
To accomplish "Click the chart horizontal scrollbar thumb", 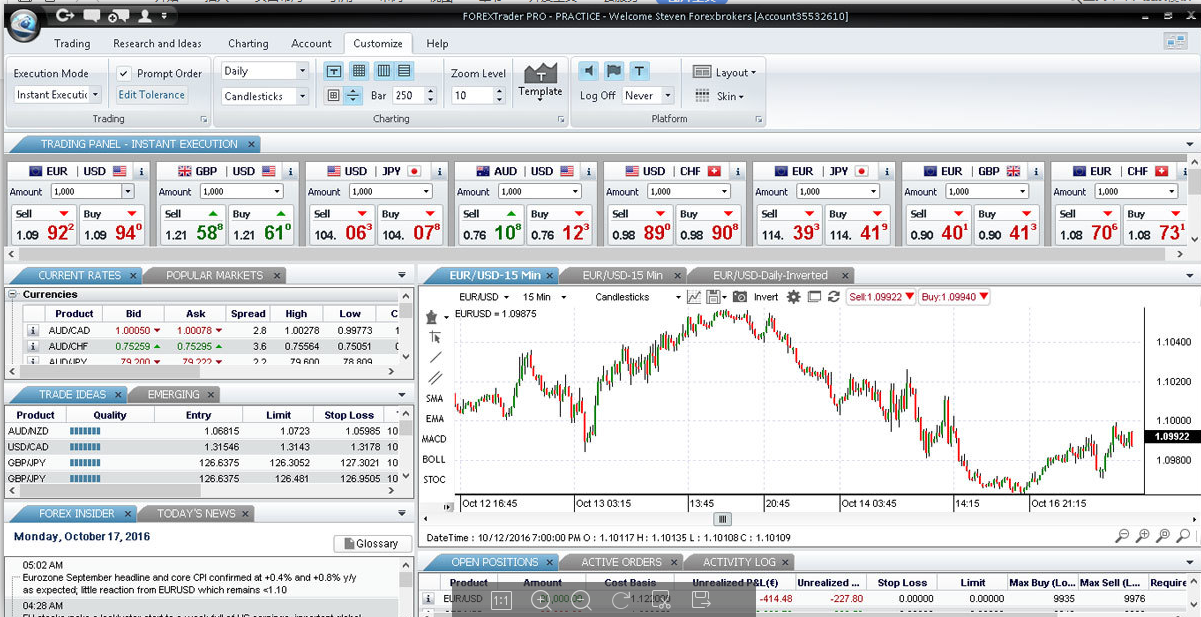I will click(722, 519).
